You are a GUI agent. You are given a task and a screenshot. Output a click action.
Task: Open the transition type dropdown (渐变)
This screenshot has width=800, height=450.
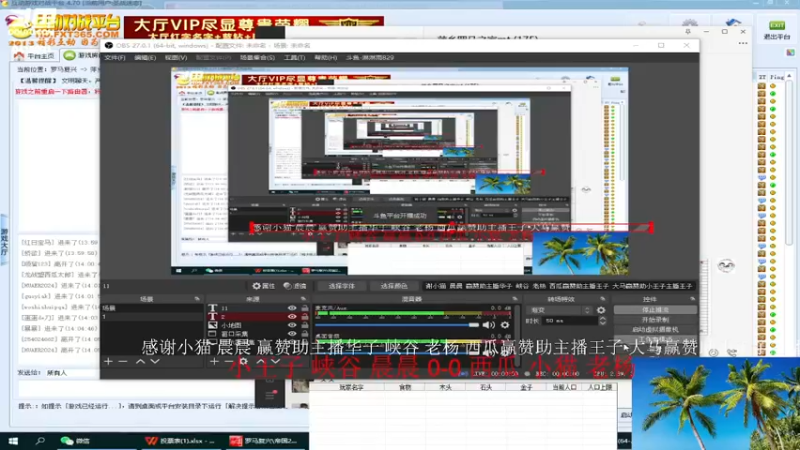coord(560,310)
